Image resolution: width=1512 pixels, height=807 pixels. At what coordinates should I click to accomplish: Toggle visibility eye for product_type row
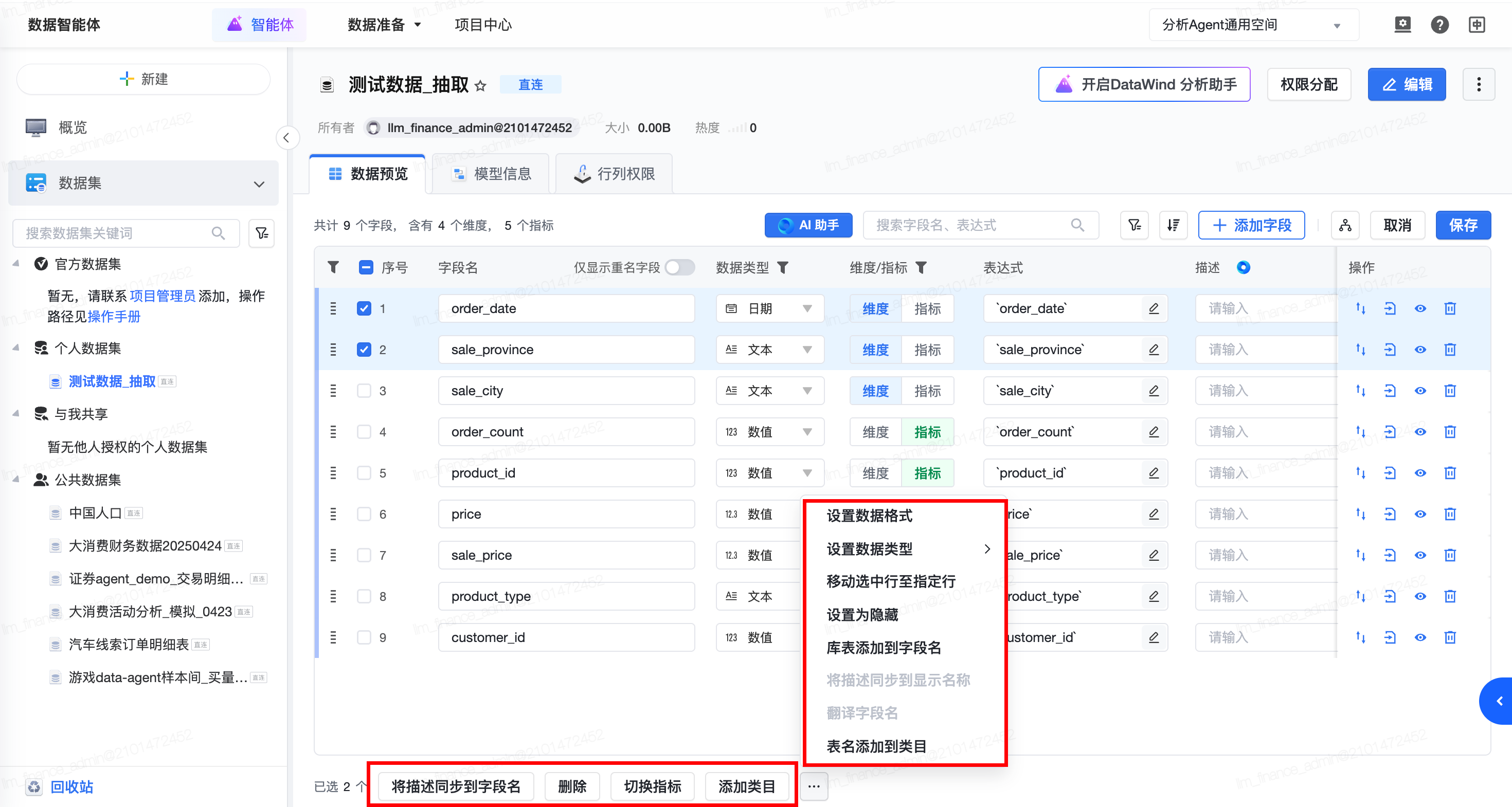[1420, 596]
